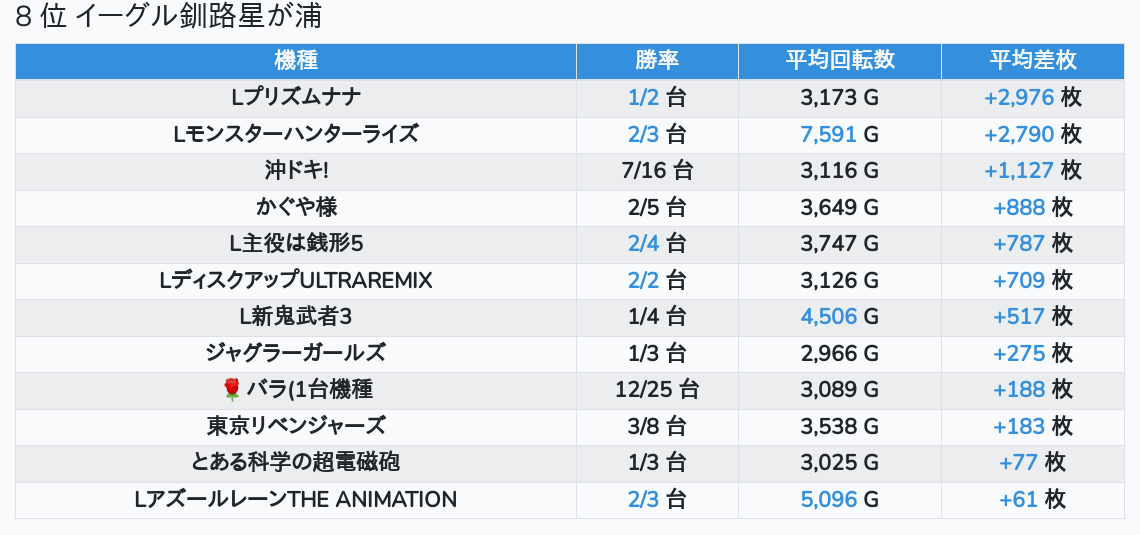Click the 勝率 column header
The width and height of the screenshot is (1140, 535).
[x=657, y=60]
